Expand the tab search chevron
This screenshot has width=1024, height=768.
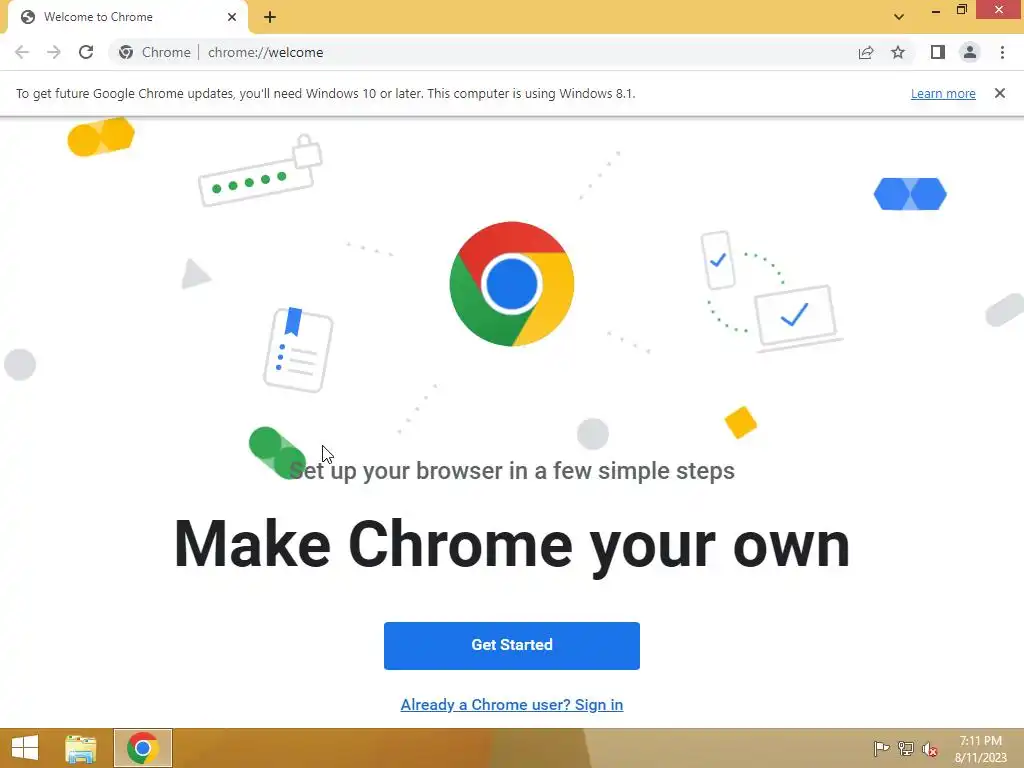pyautogui.click(x=899, y=17)
